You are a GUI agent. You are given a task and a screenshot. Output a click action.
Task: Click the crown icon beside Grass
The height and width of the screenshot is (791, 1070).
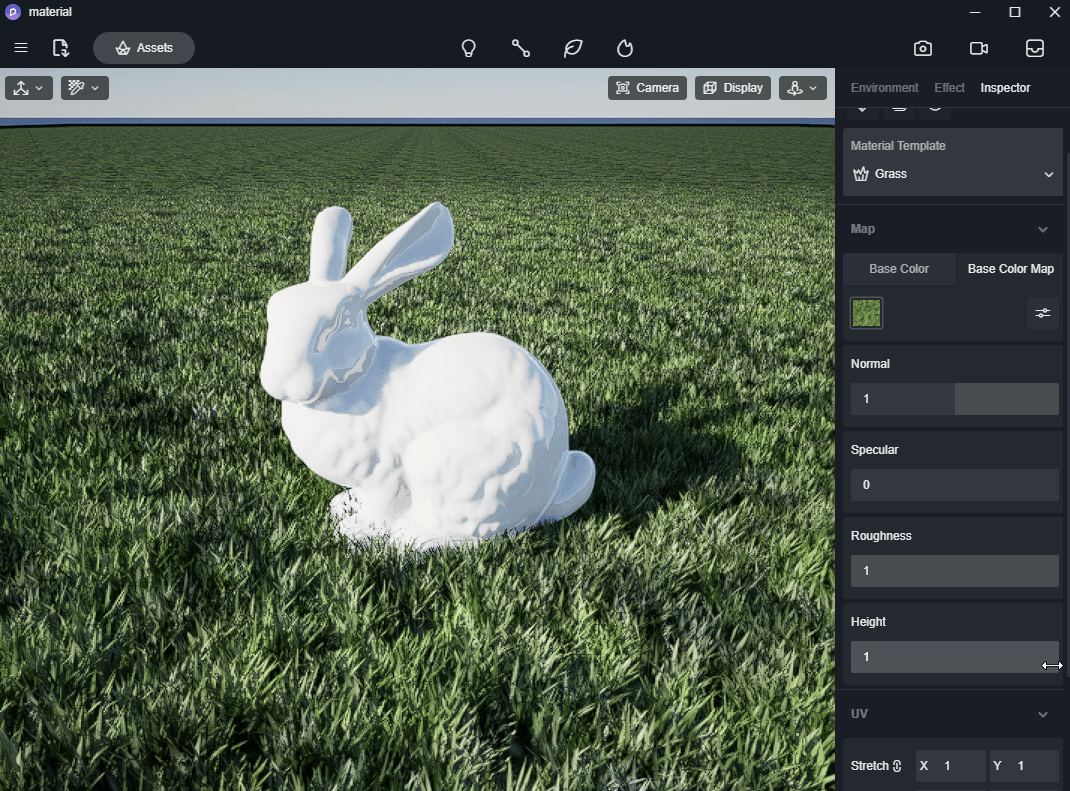click(861, 174)
